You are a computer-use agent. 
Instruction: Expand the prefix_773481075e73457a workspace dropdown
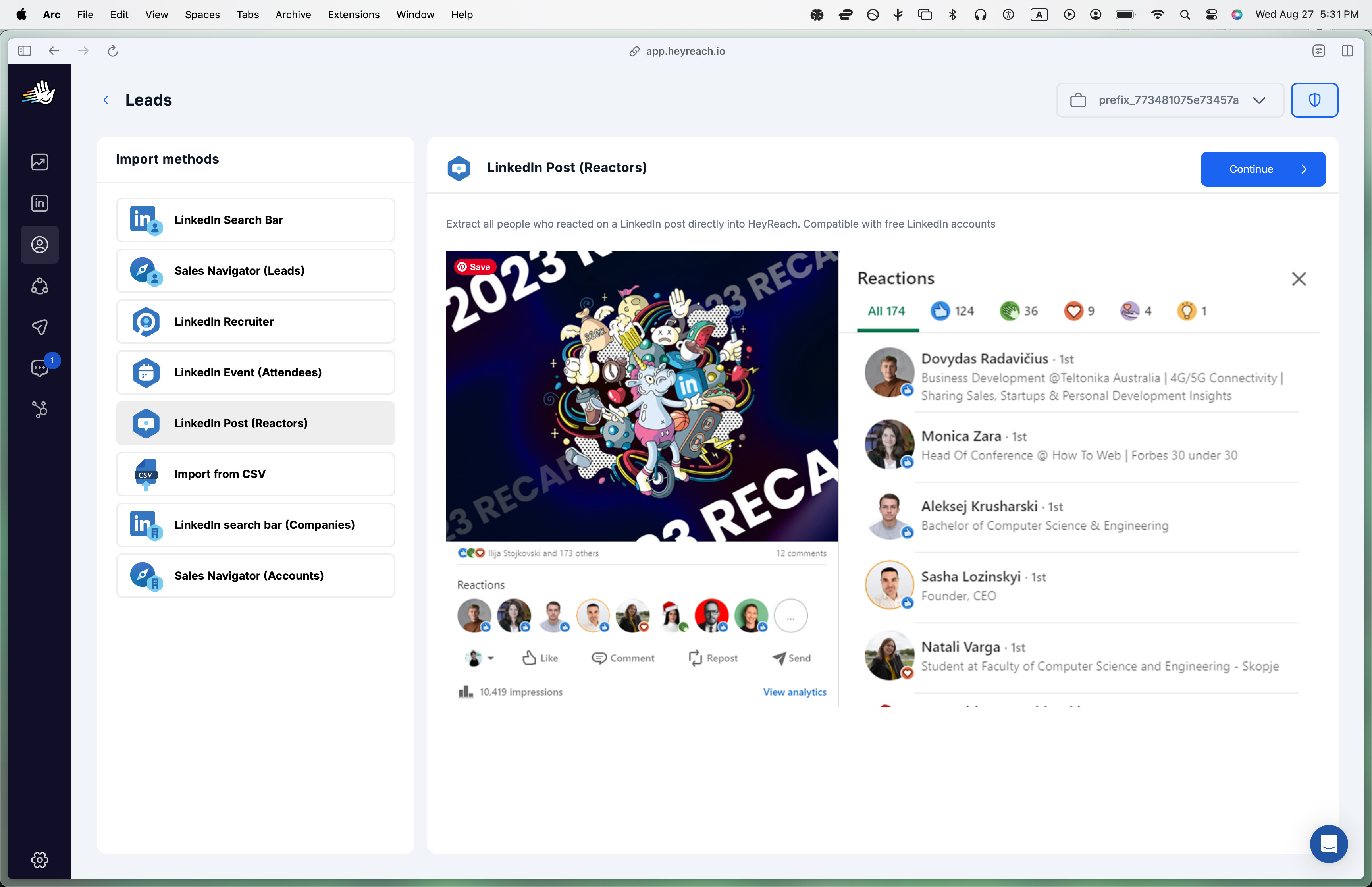(x=1170, y=100)
